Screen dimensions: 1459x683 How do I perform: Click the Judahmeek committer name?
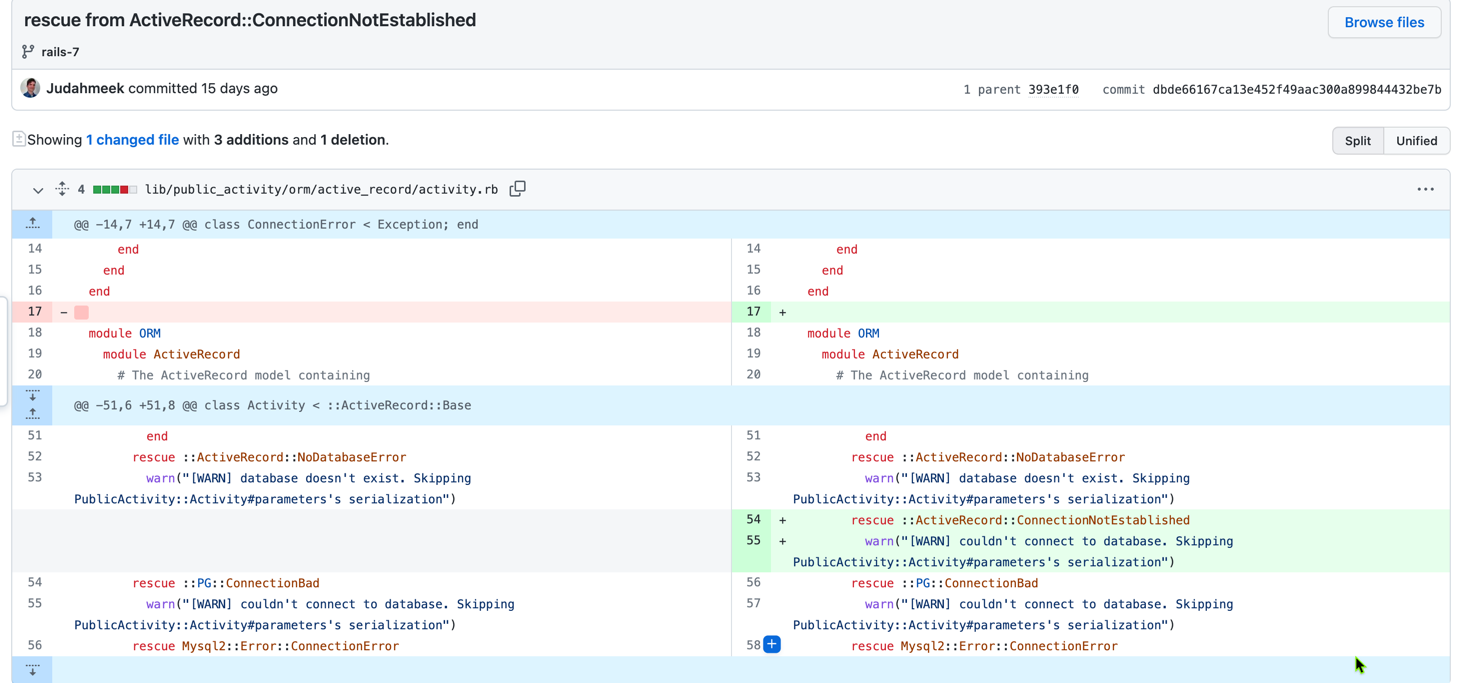click(85, 88)
